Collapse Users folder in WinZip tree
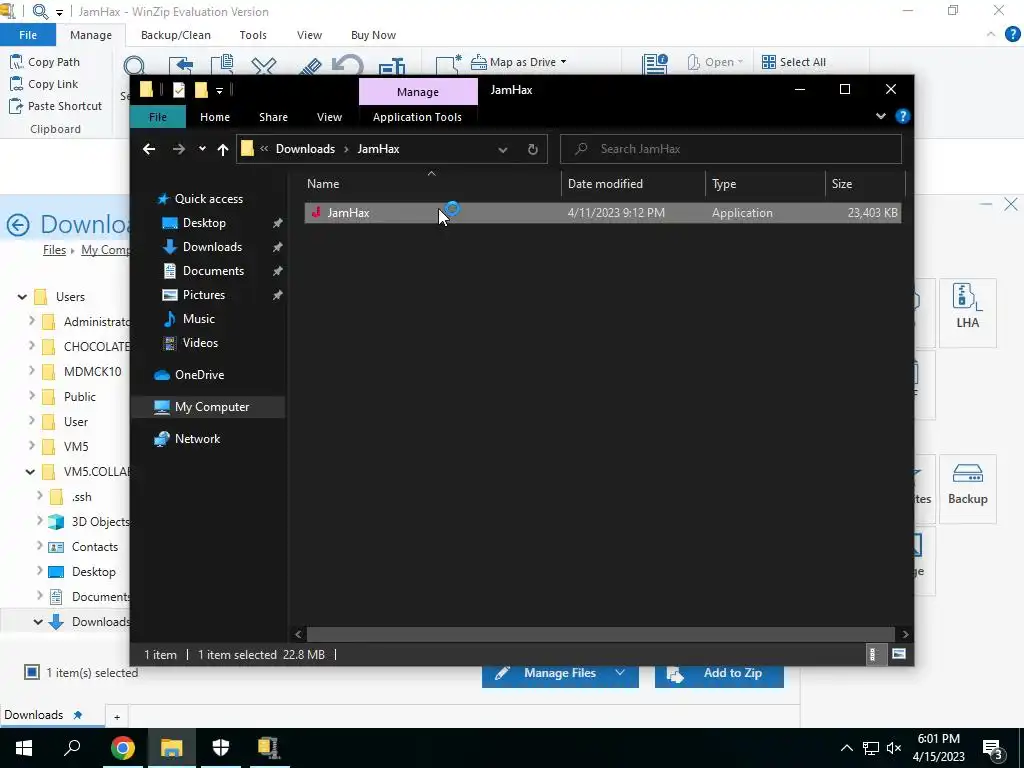The height and width of the screenshot is (768, 1024). [x=22, y=297]
